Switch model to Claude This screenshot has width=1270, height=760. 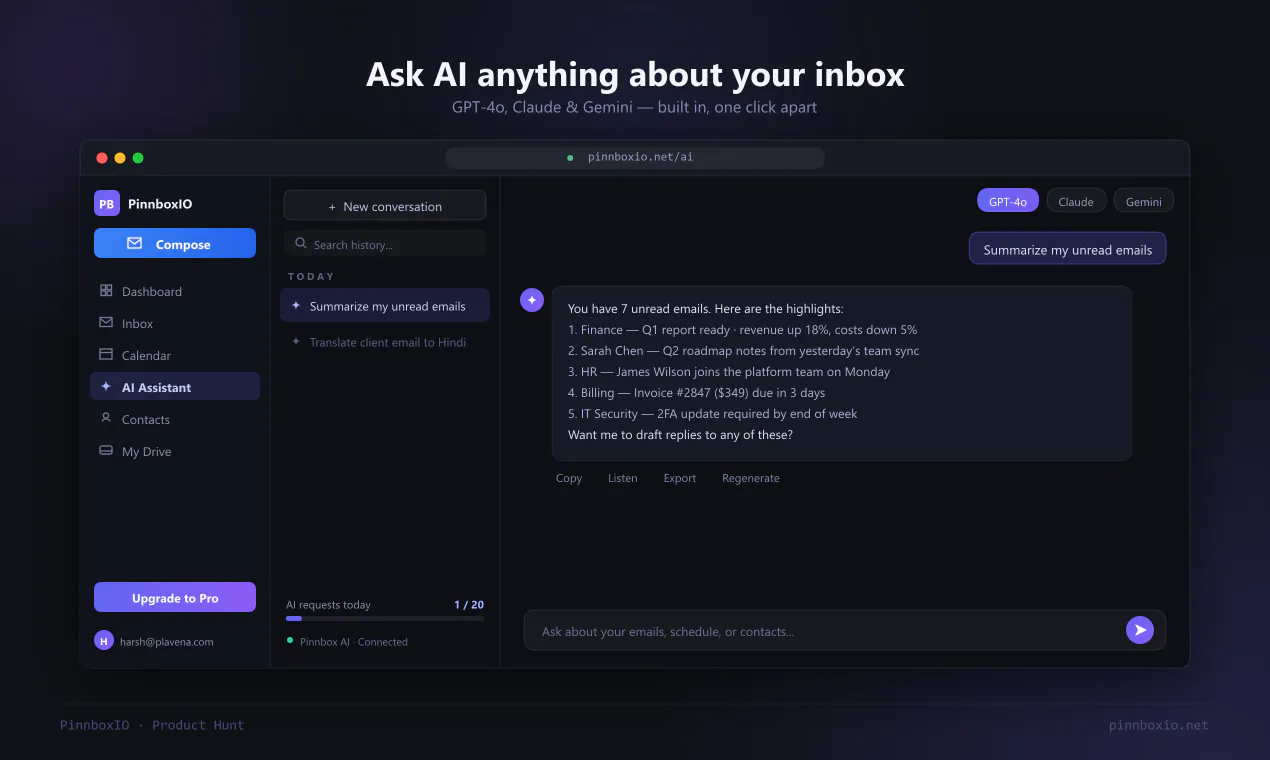(x=1076, y=201)
